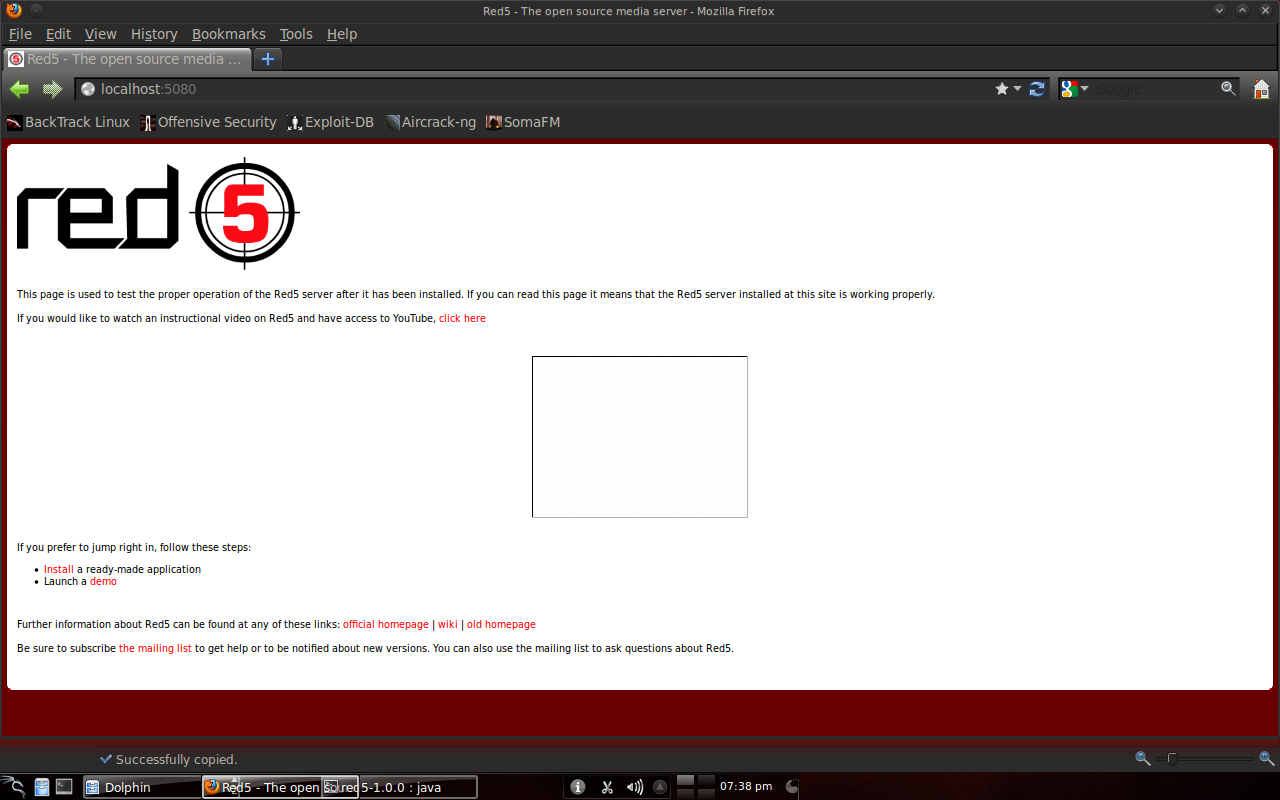Follow the official homepage link
The width and height of the screenshot is (1280, 800).
coord(386,624)
